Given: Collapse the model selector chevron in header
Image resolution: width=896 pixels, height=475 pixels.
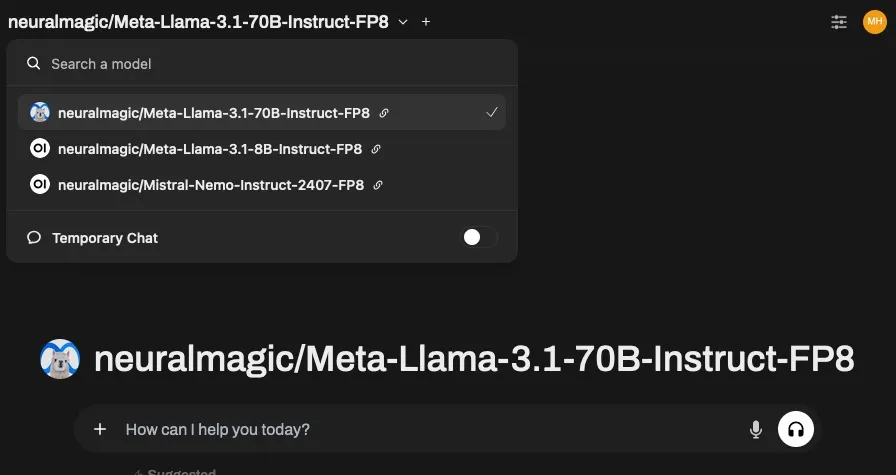Looking at the screenshot, I should 403,21.
